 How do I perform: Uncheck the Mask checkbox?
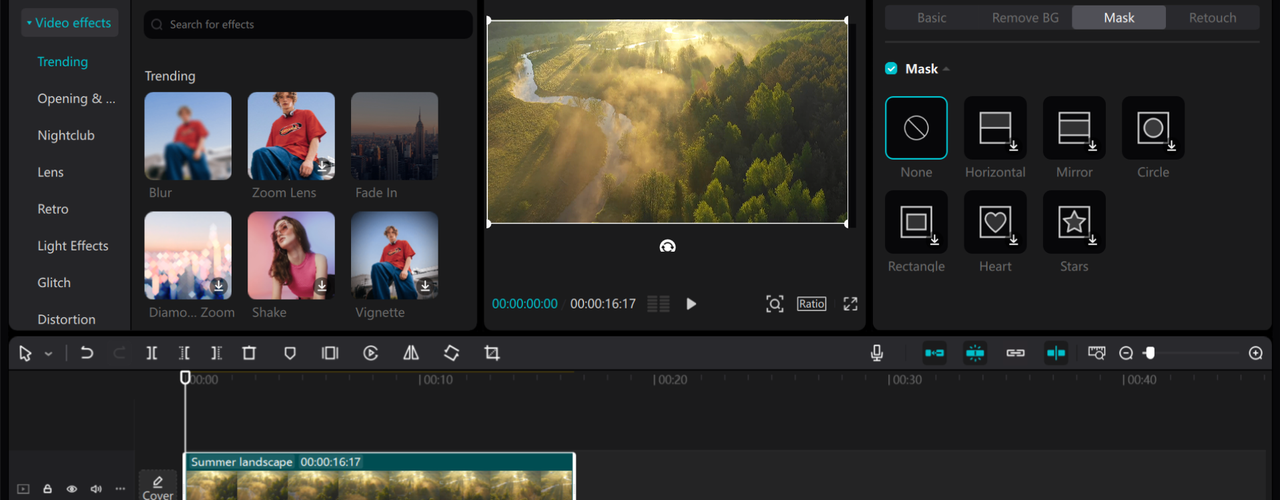[x=891, y=69]
